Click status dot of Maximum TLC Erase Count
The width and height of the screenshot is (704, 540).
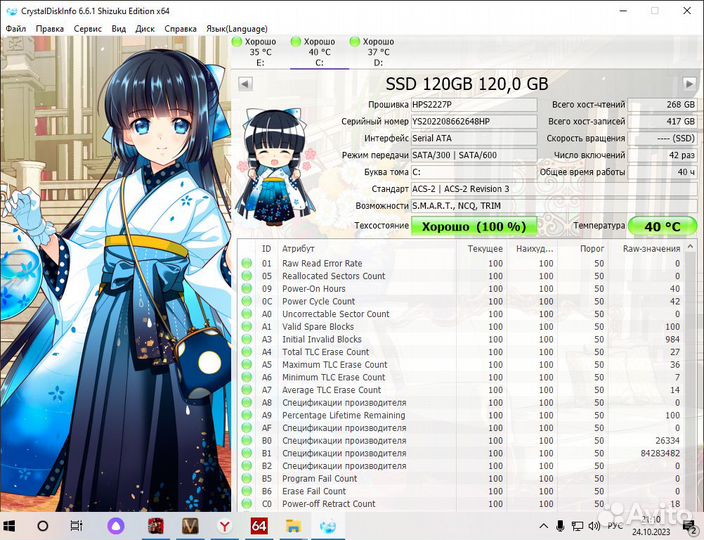coord(246,364)
